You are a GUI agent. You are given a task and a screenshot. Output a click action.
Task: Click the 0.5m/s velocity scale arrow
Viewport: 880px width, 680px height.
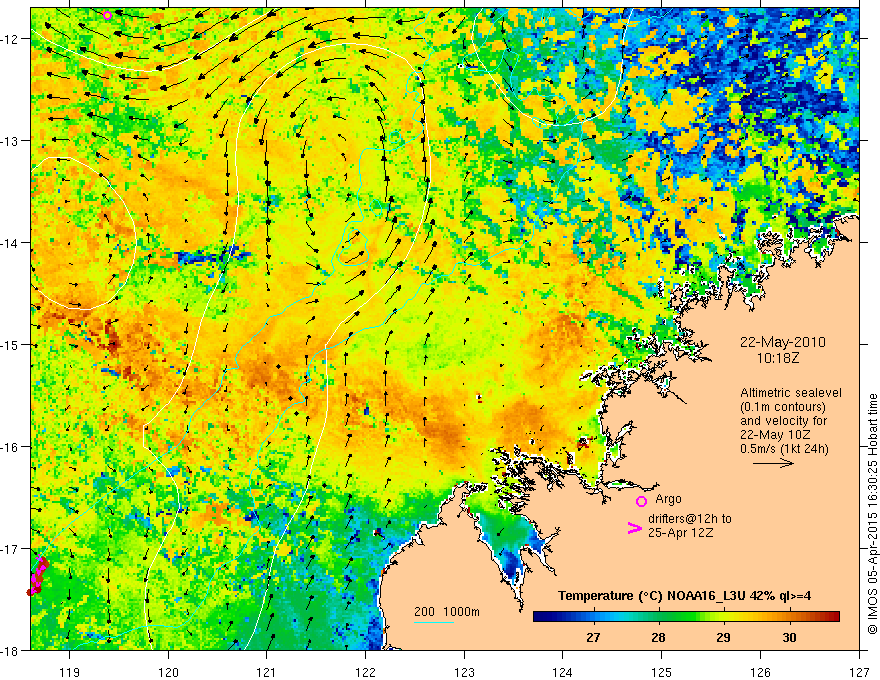773,463
